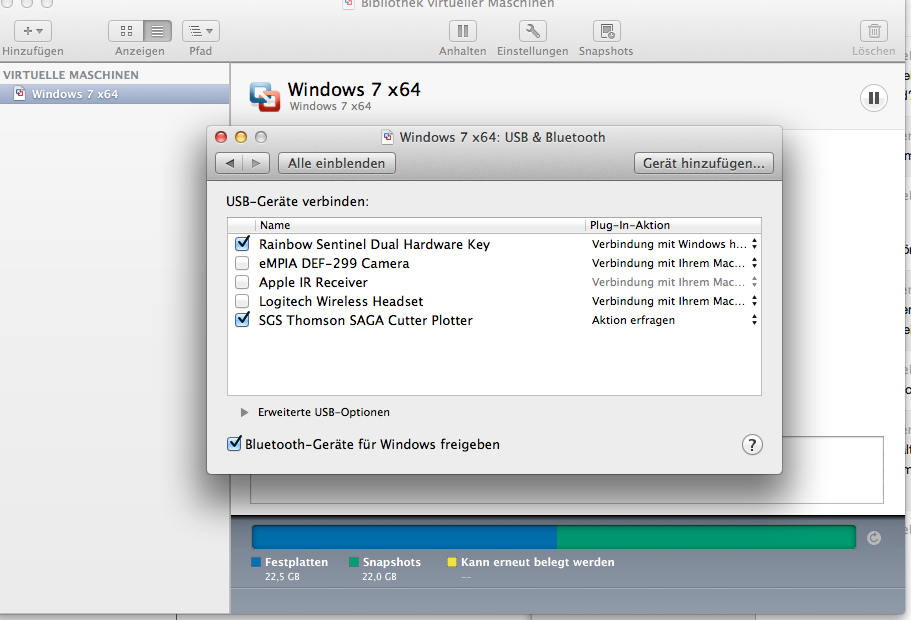Sort by the Plug-In-Aktion column header
911x620 pixels.
coord(673,225)
